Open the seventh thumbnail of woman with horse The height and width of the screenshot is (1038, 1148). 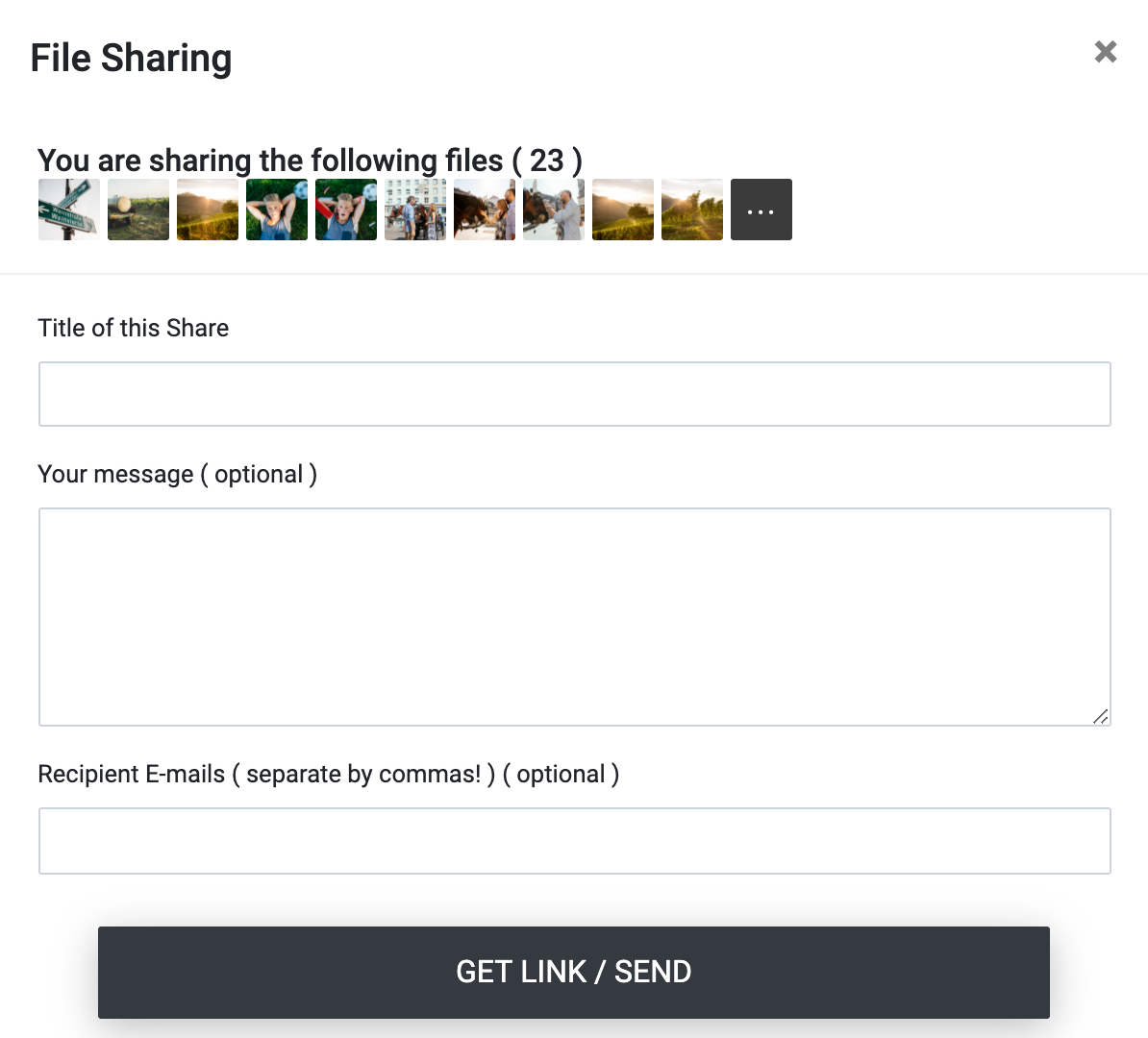click(485, 210)
